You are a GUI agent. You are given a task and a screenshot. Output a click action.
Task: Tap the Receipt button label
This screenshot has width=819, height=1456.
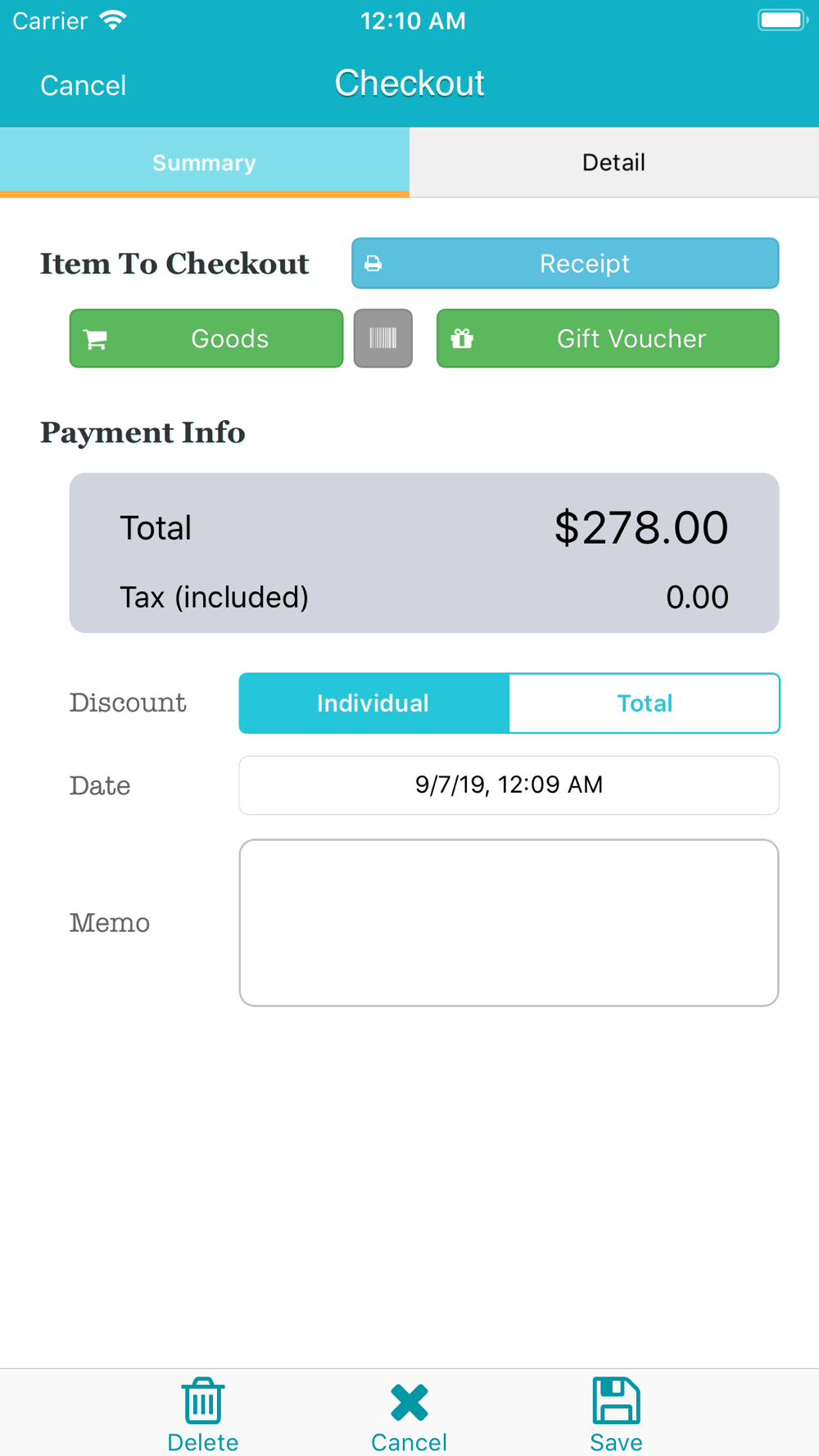(585, 264)
